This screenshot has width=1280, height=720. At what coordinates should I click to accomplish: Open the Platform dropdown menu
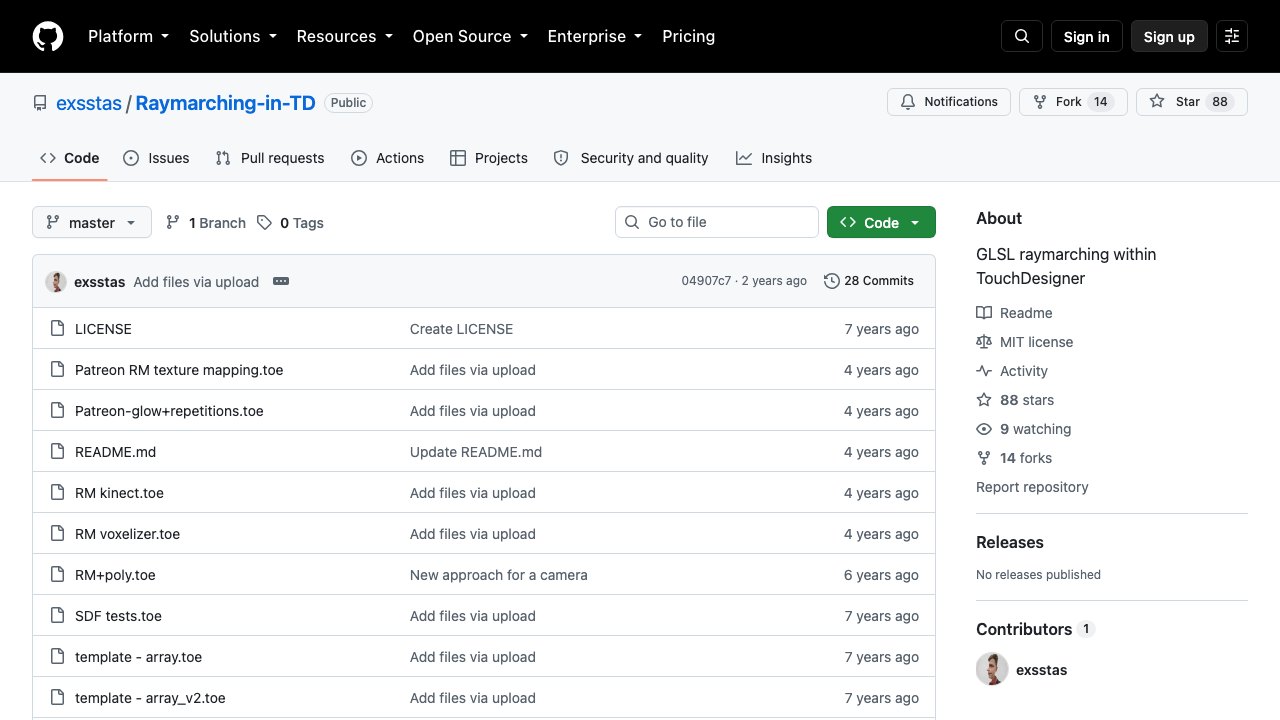(128, 36)
